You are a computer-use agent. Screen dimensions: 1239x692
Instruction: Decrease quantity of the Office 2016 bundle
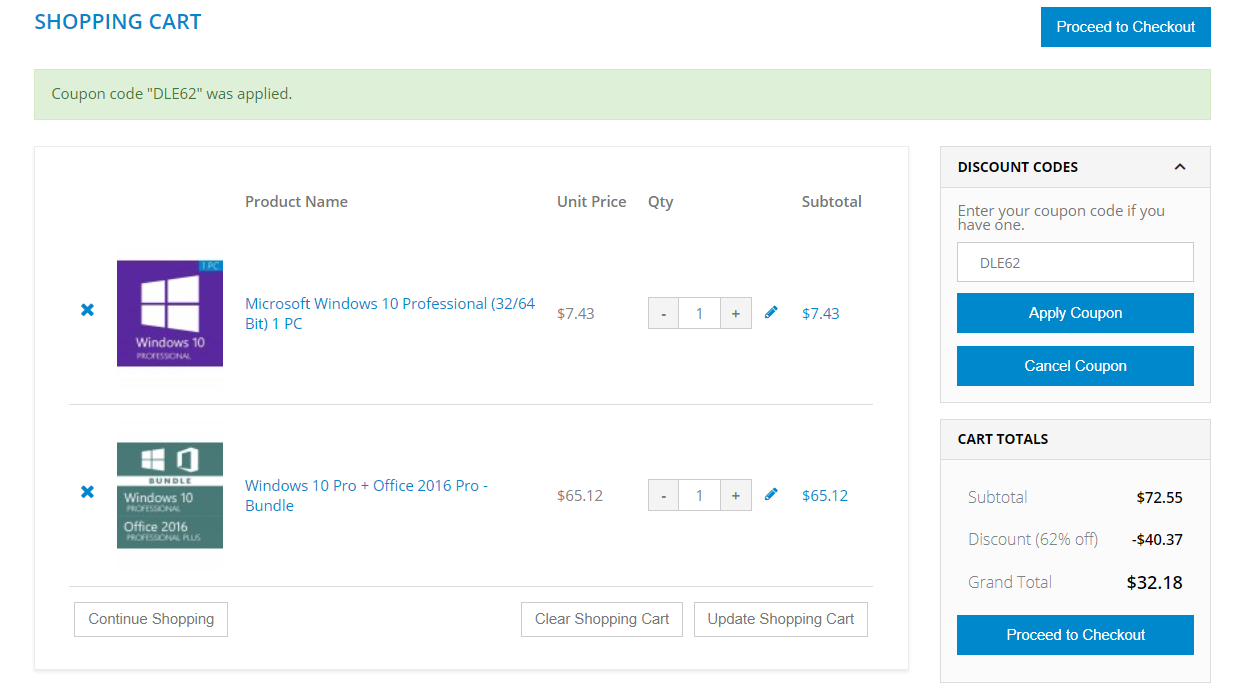point(663,496)
